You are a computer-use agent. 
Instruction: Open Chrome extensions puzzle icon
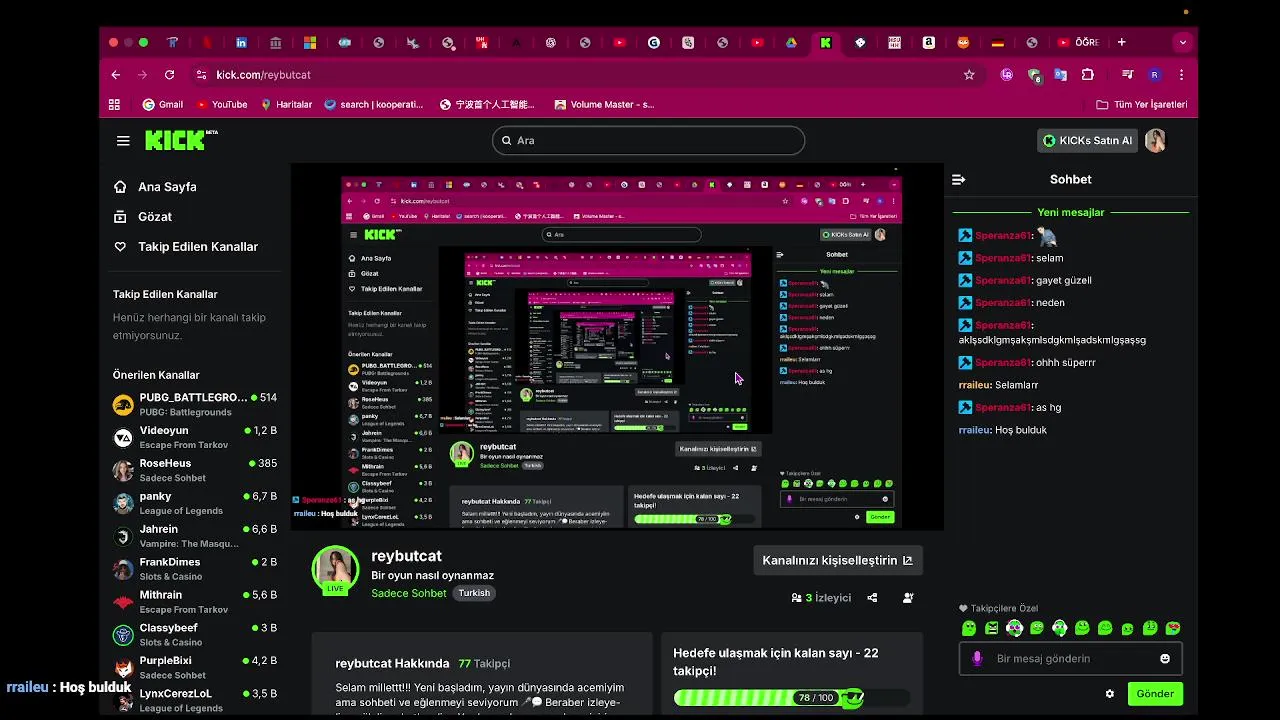click(x=1088, y=75)
